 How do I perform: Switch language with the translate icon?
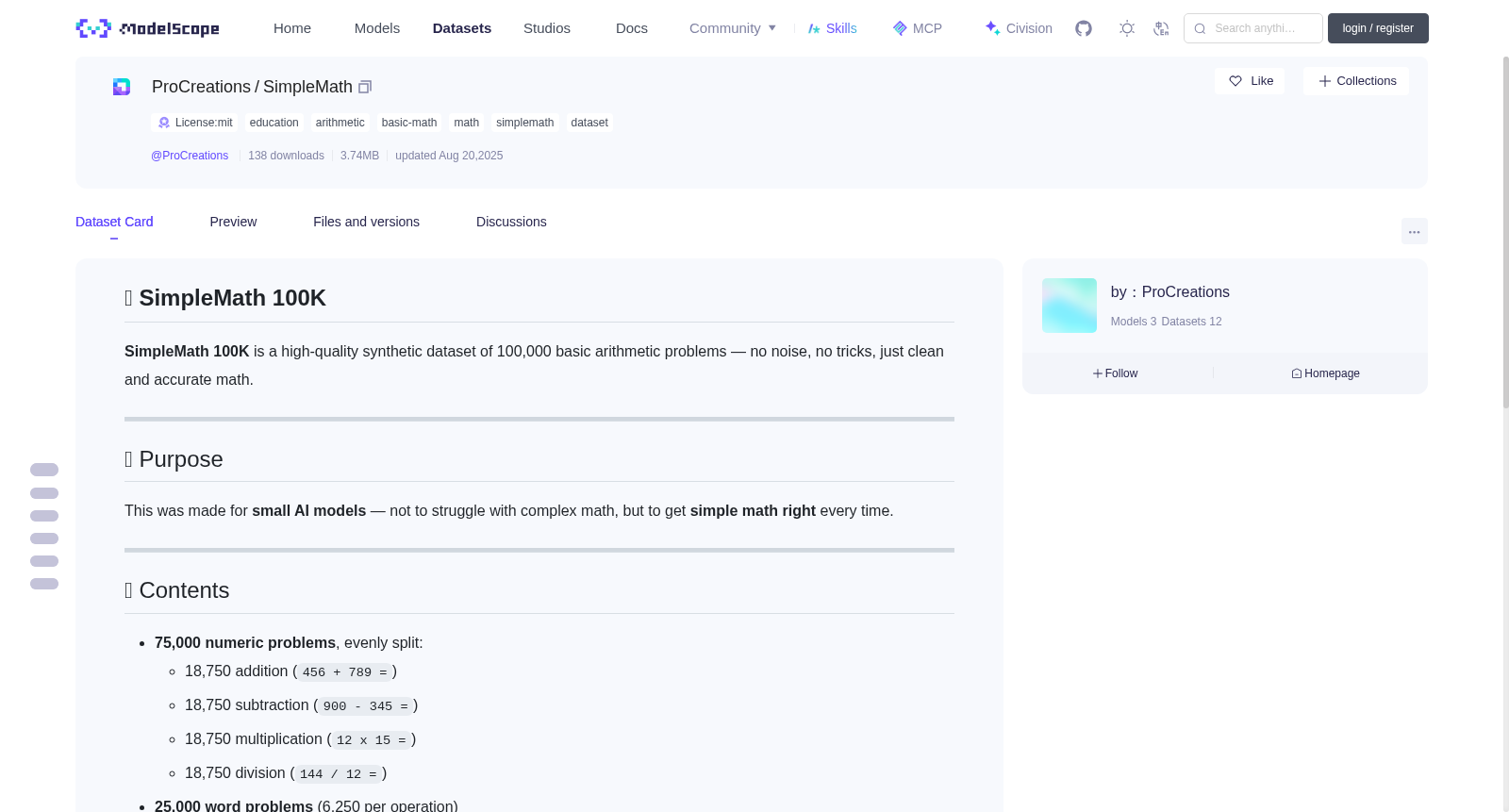pos(1161,28)
